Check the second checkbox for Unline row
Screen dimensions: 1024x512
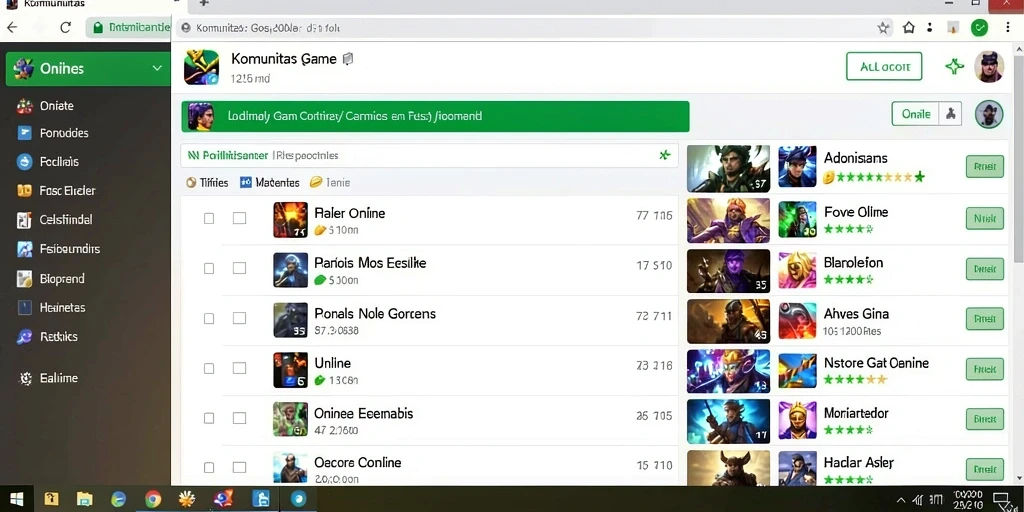click(x=240, y=368)
